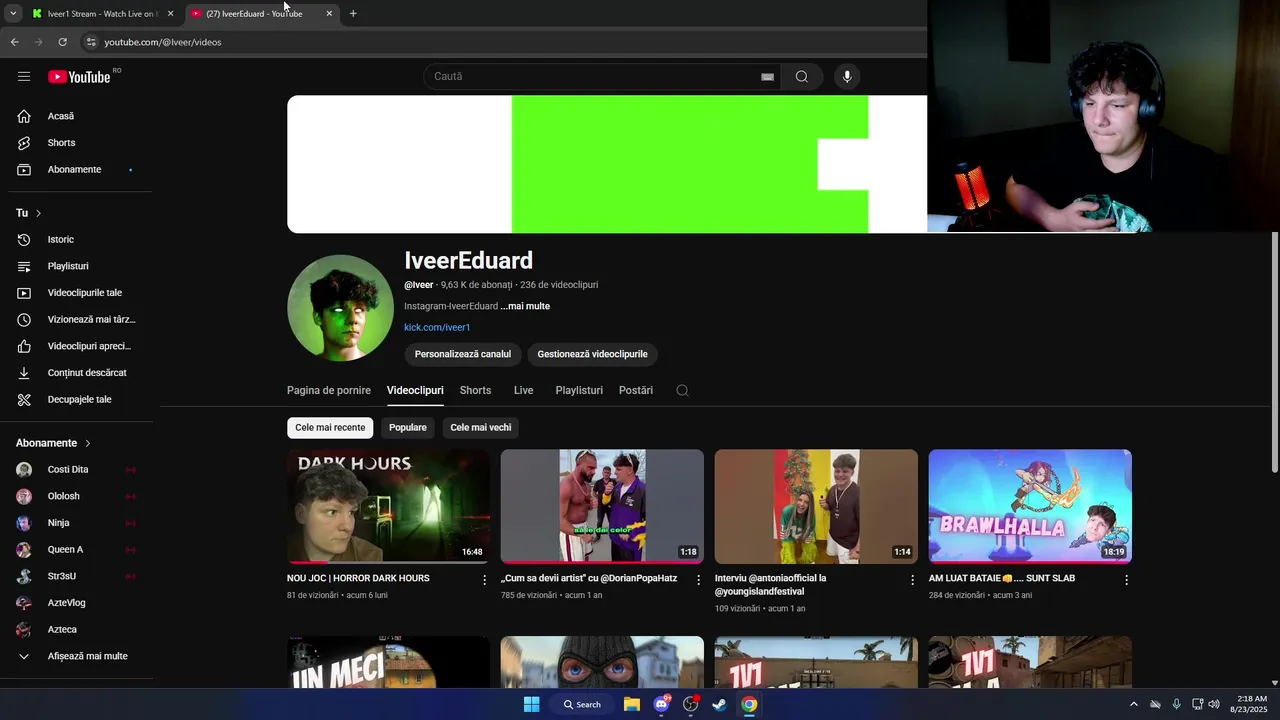Open Conținut descărcat downloads
This screenshot has width=1280, height=720.
[x=78, y=373]
